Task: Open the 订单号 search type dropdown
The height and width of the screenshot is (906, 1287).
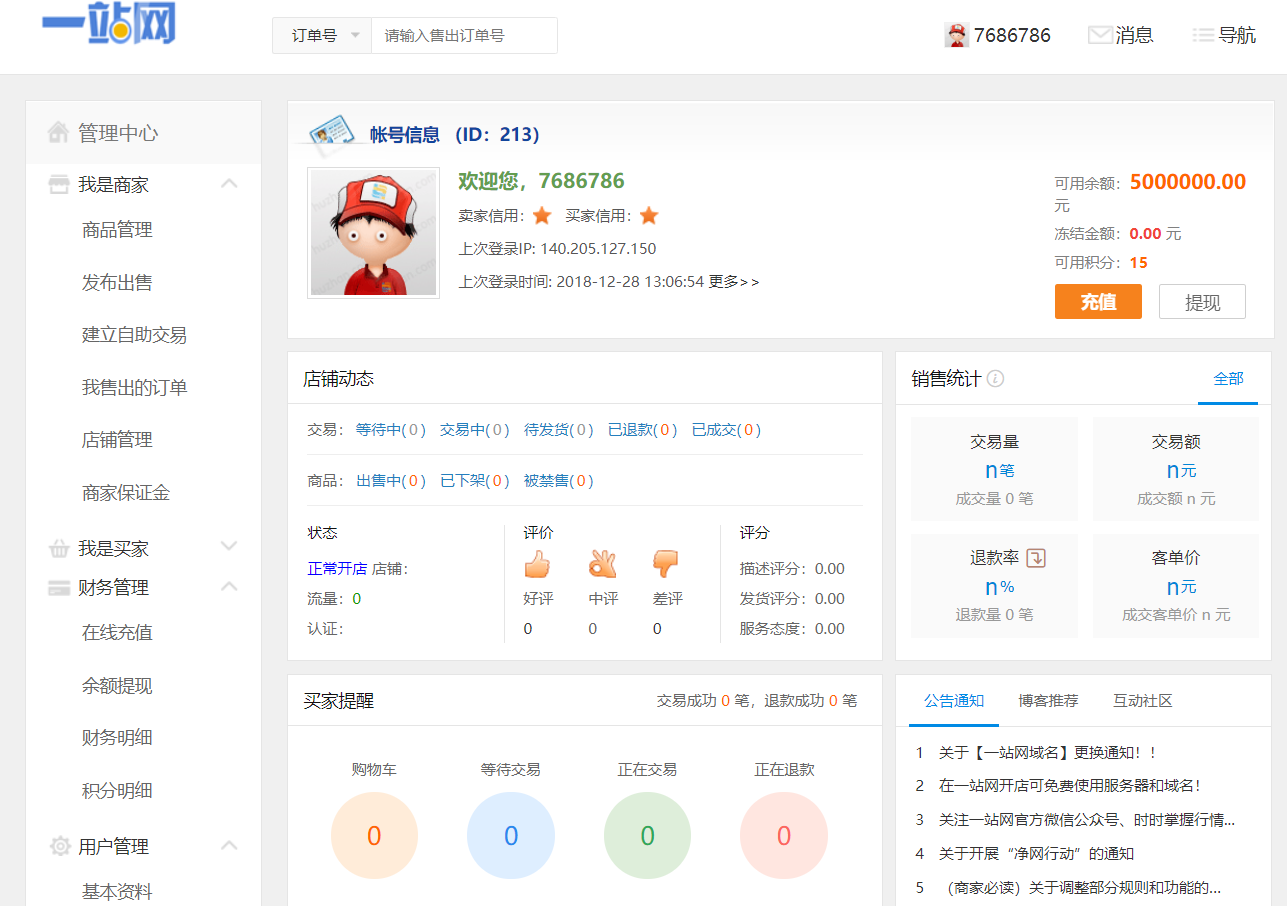Action: point(322,35)
